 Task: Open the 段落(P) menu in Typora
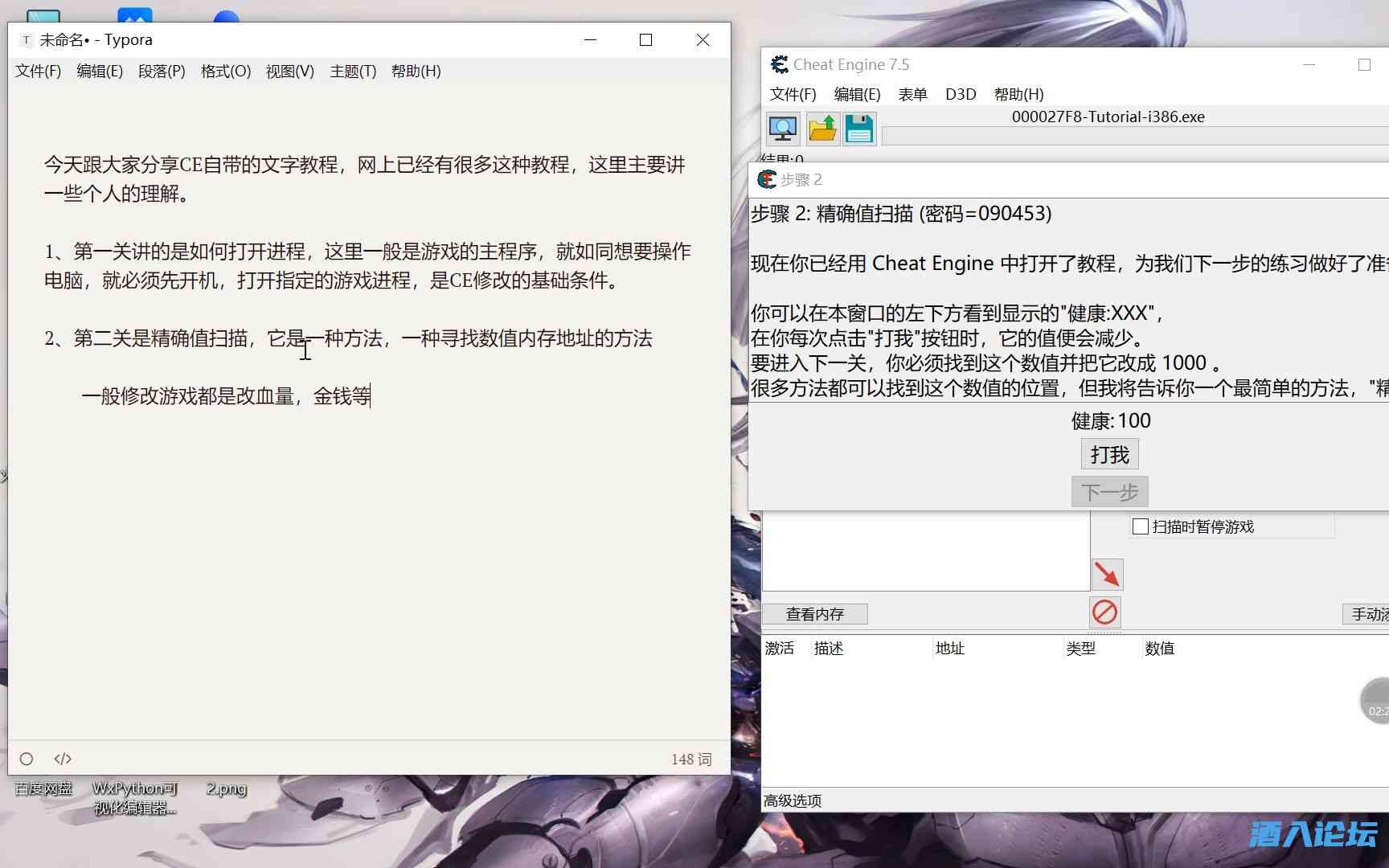pyautogui.click(x=162, y=72)
